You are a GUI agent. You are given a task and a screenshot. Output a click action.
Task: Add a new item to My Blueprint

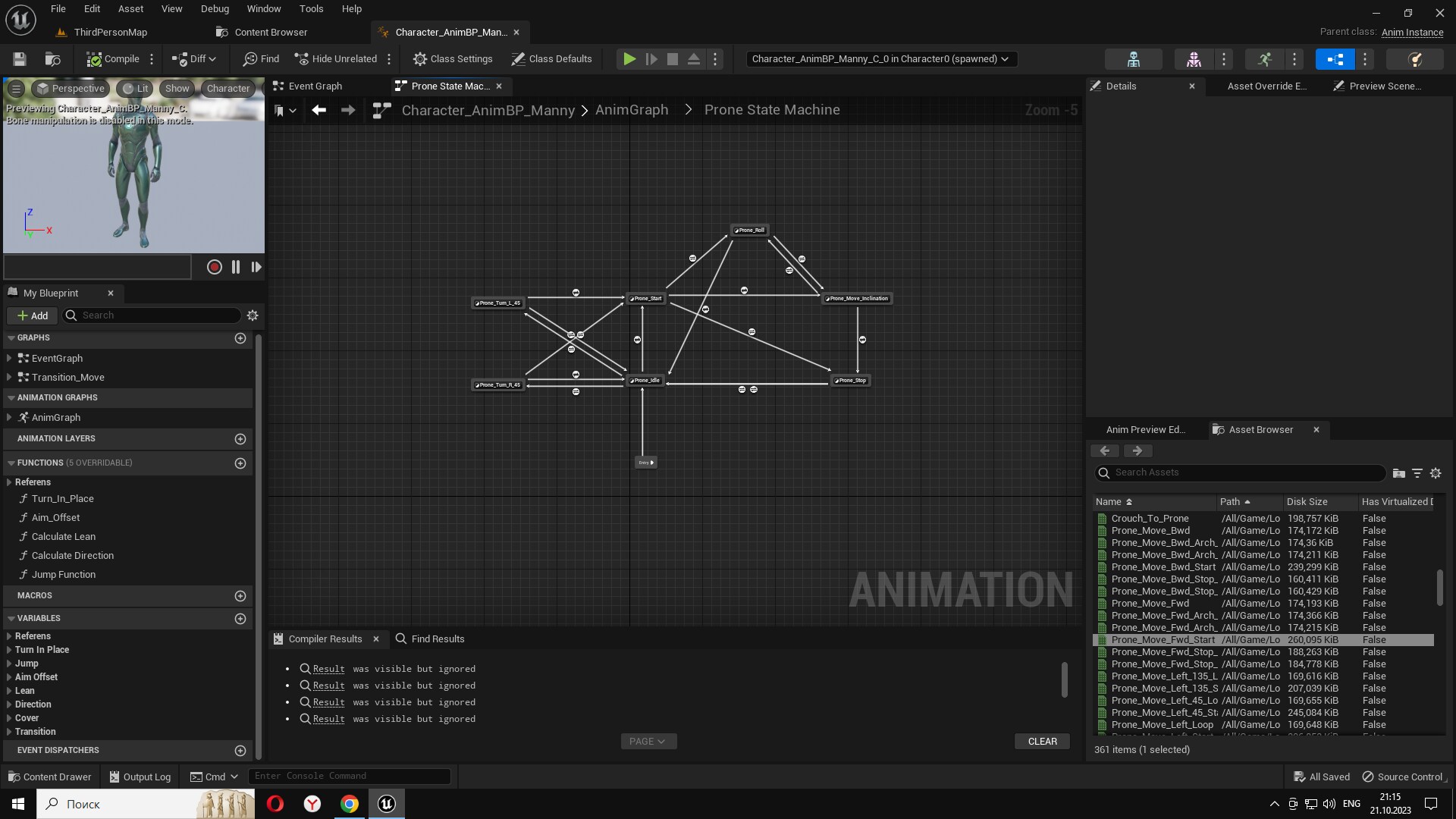click(33, 315)
